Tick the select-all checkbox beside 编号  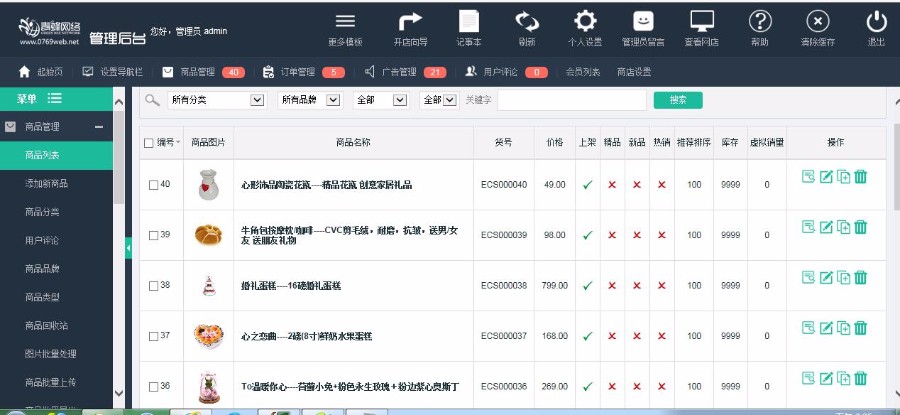(x=149, y=143)
